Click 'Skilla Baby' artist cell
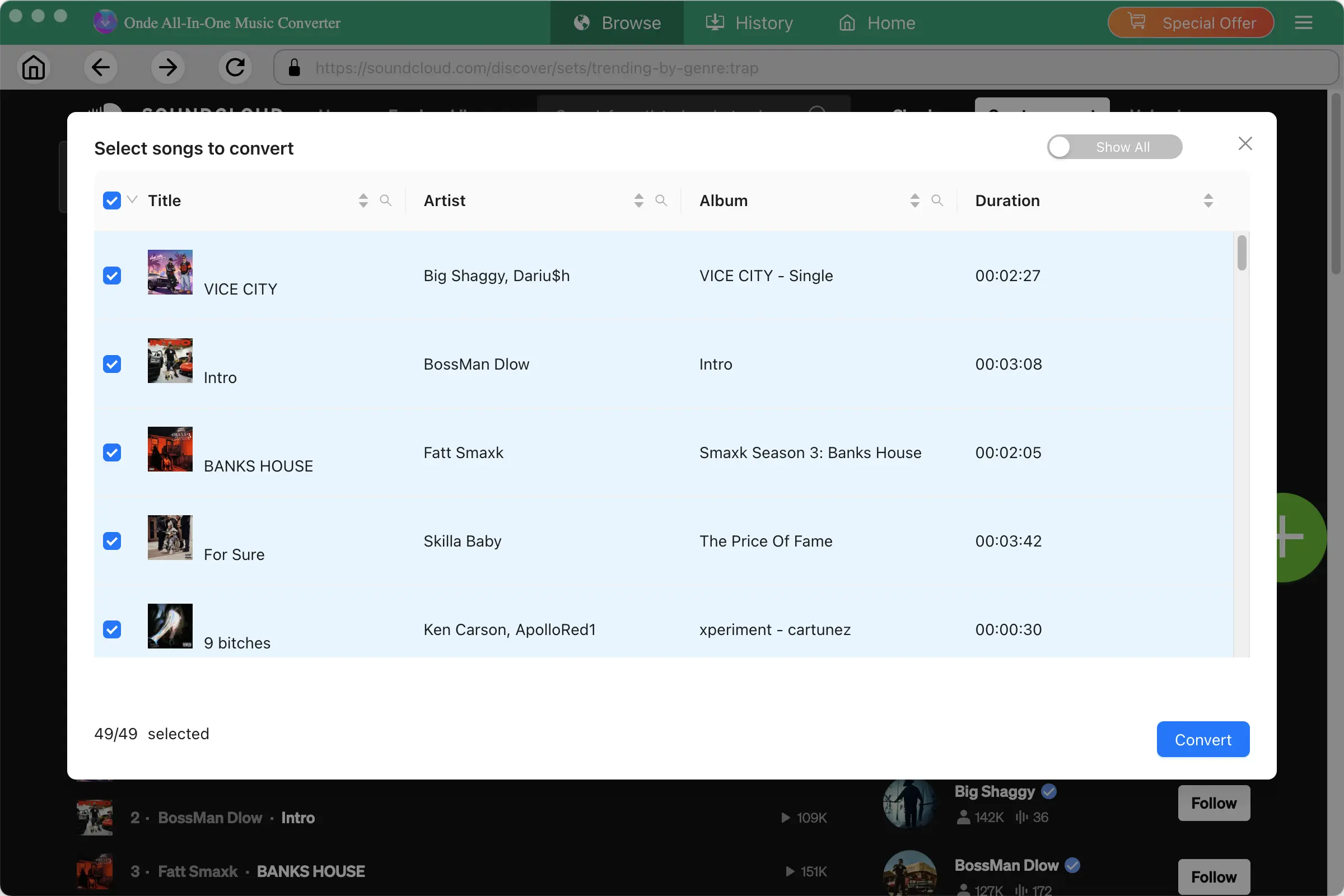The height and width of the screenshot is (896, 1344). (x=463, y=541)
